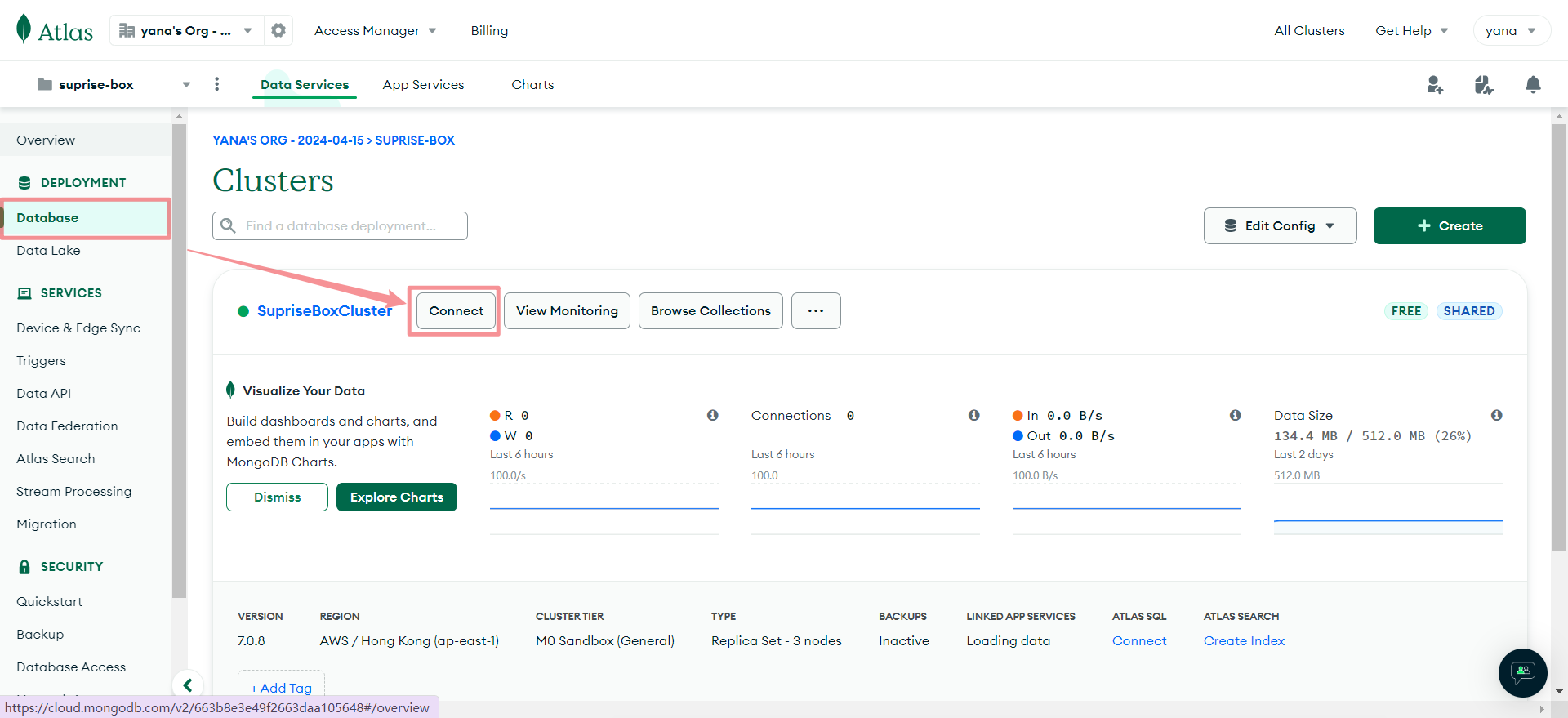1568x718 pixels.
Task: Click Create Index link
Action: coord(1244,640)
